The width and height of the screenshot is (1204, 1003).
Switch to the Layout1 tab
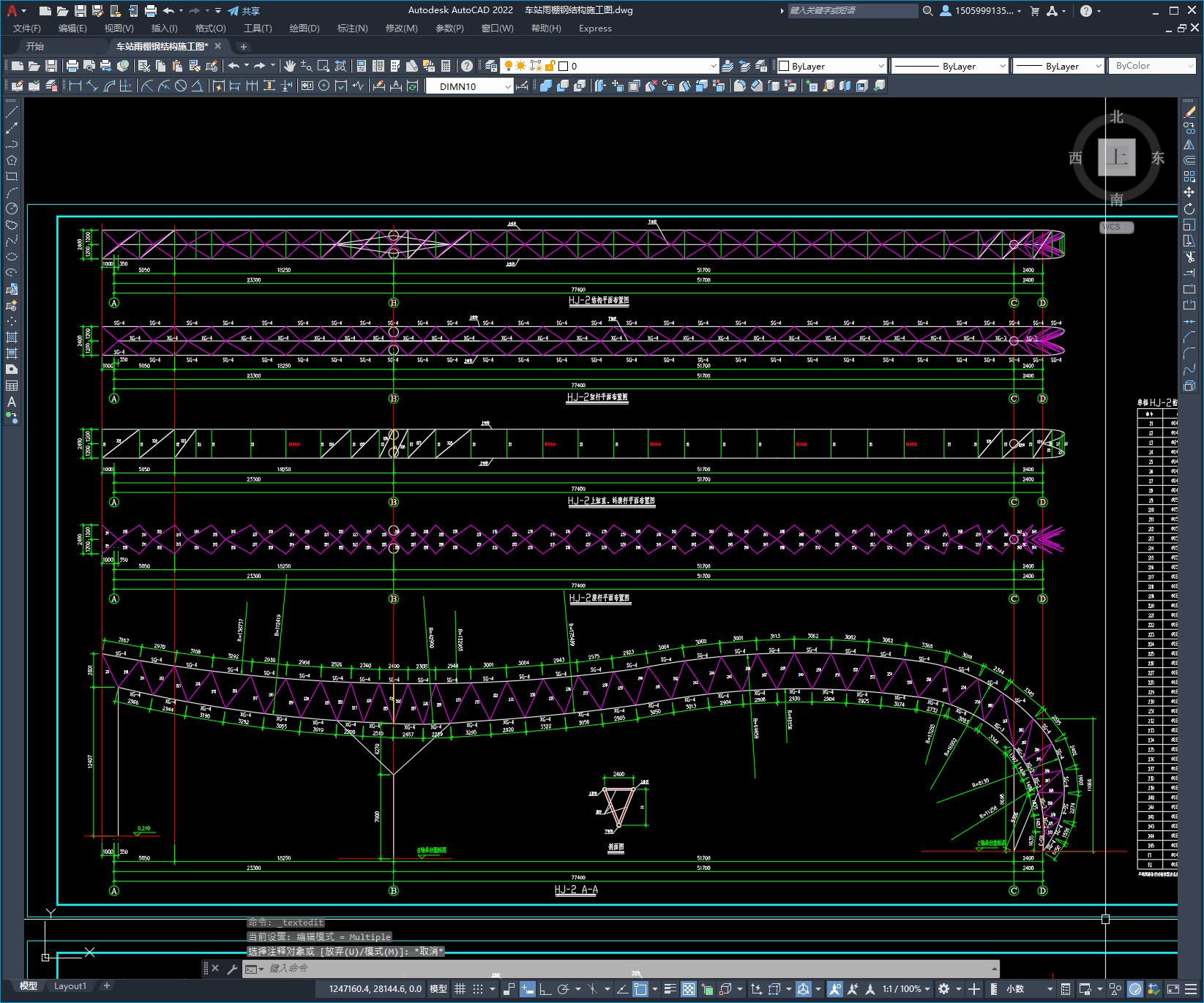pyautogui.click(x=70, y=986)
